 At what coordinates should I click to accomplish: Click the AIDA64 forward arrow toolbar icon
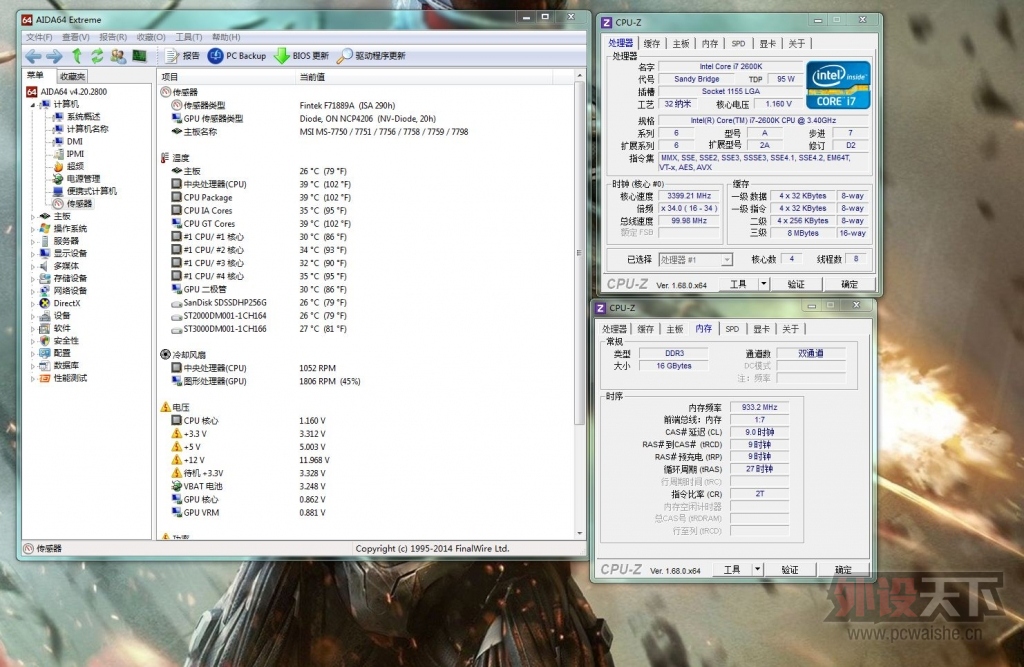(x=54, y=56)
